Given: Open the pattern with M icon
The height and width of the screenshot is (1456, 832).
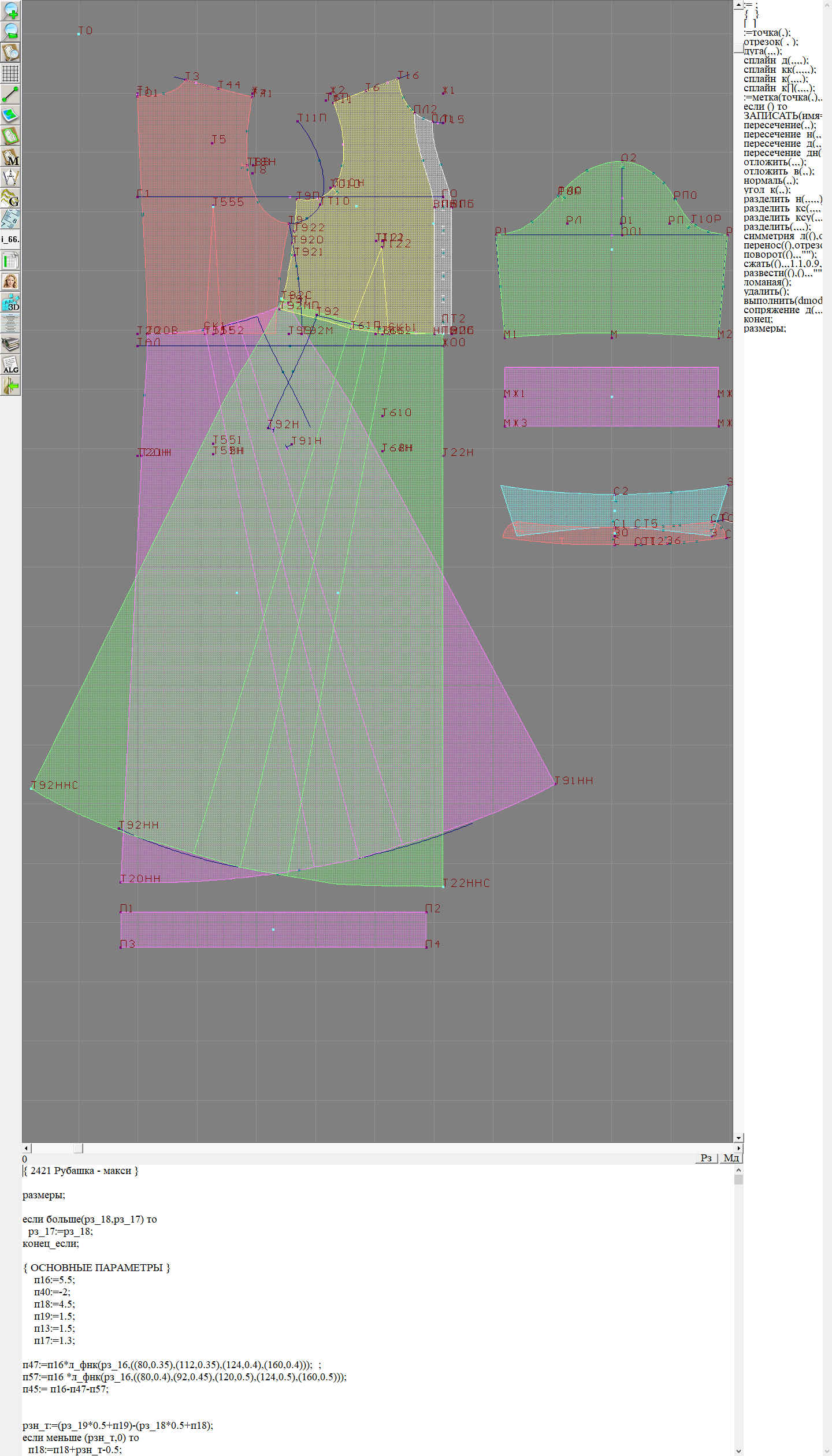Looking at the screenshot, I should pyautogui.click(x=10, y=157).
